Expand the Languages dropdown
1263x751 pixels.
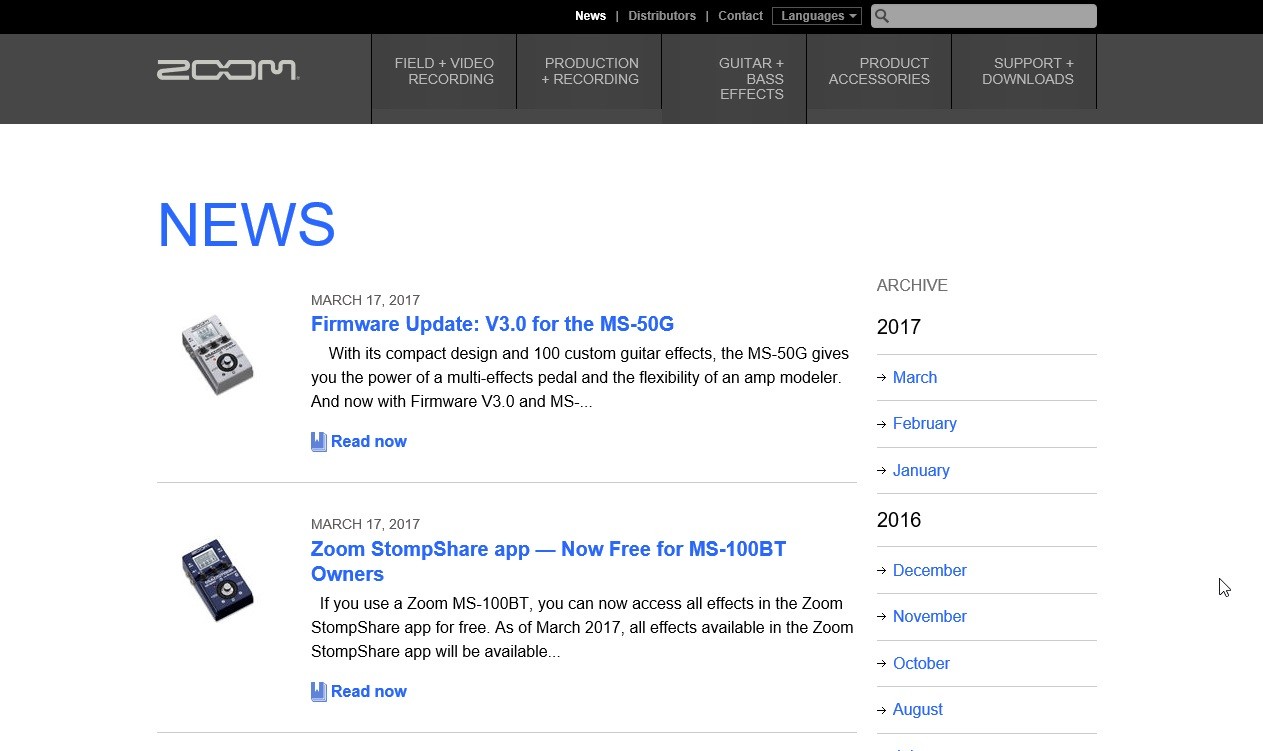tap(817, 16)
